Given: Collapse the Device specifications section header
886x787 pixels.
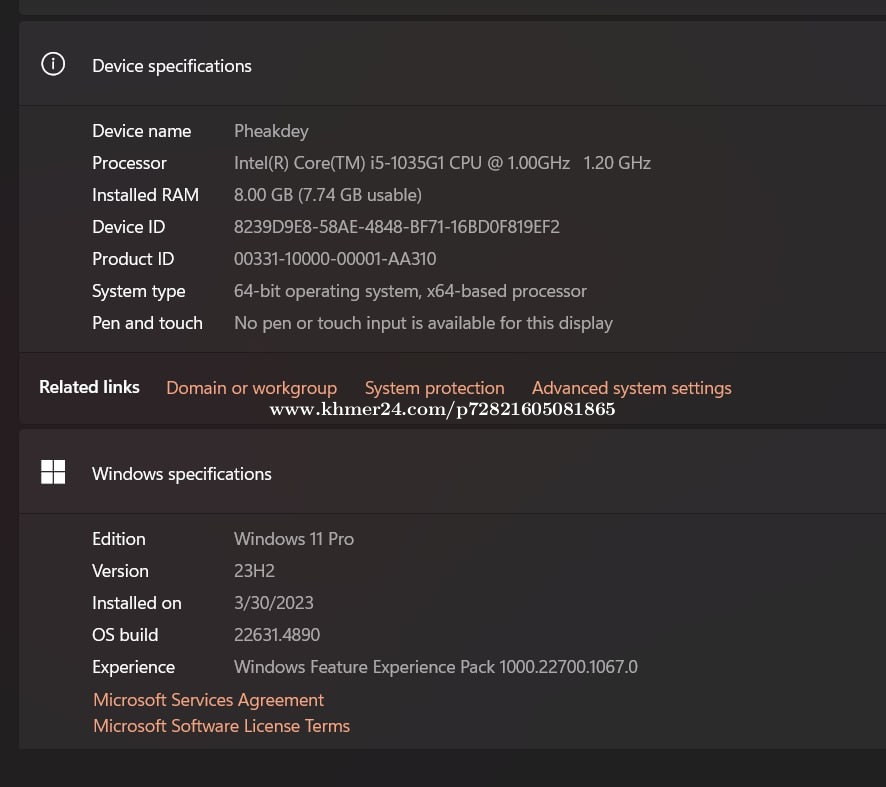Looking at the screenshot, I should click(x=452, y=64).
